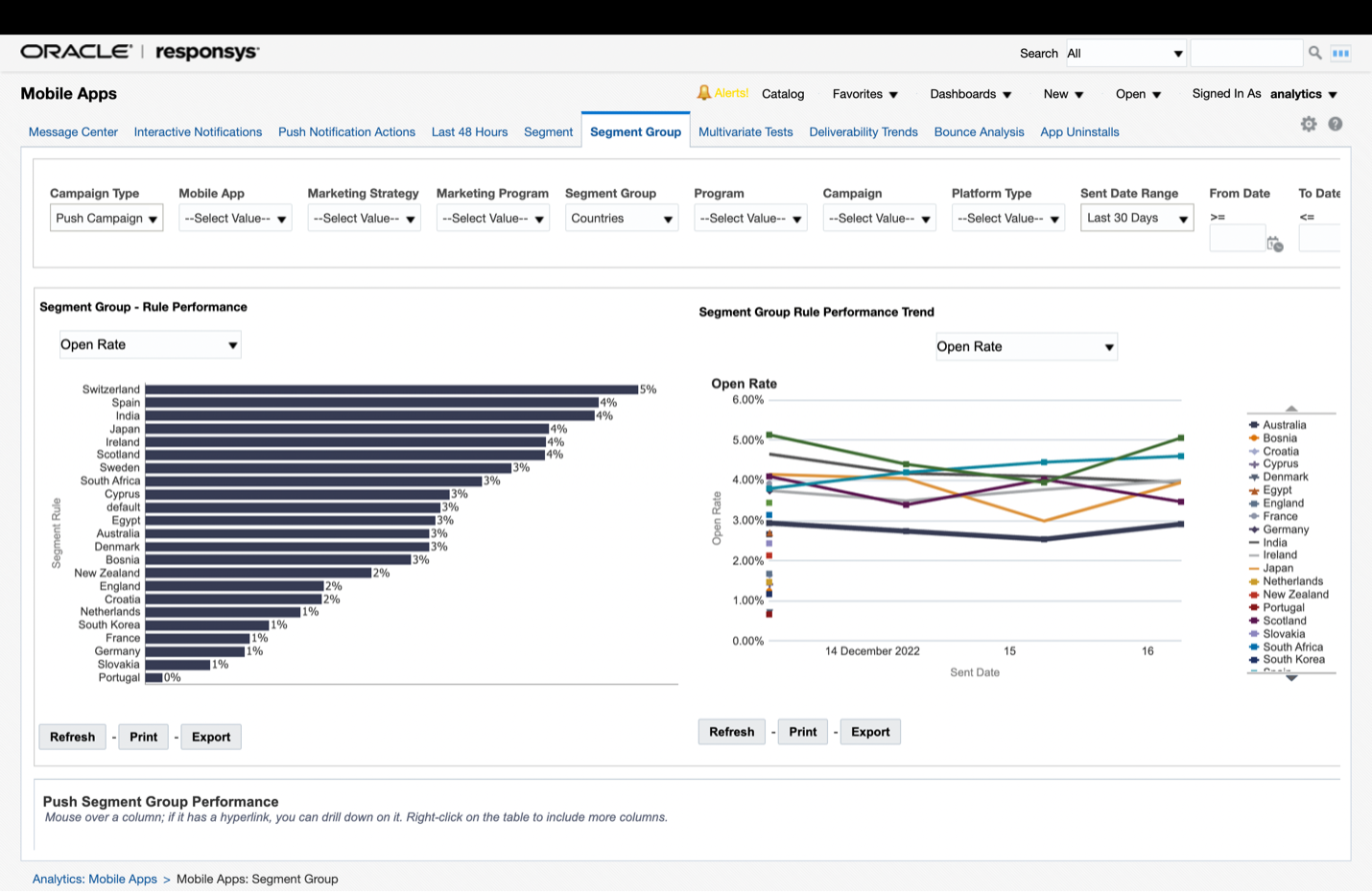Click the Switzerland bar in the chart
This screenshot has width=1372, height=893.
[391, 389]
